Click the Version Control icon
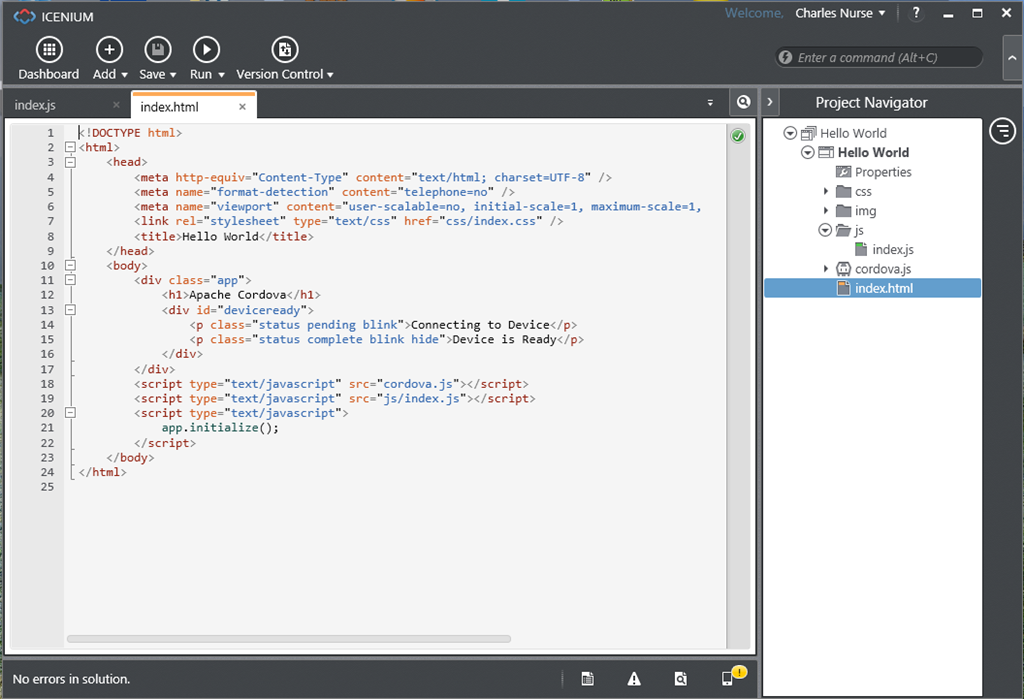1024x699 pixels. [x=285, y=50]
